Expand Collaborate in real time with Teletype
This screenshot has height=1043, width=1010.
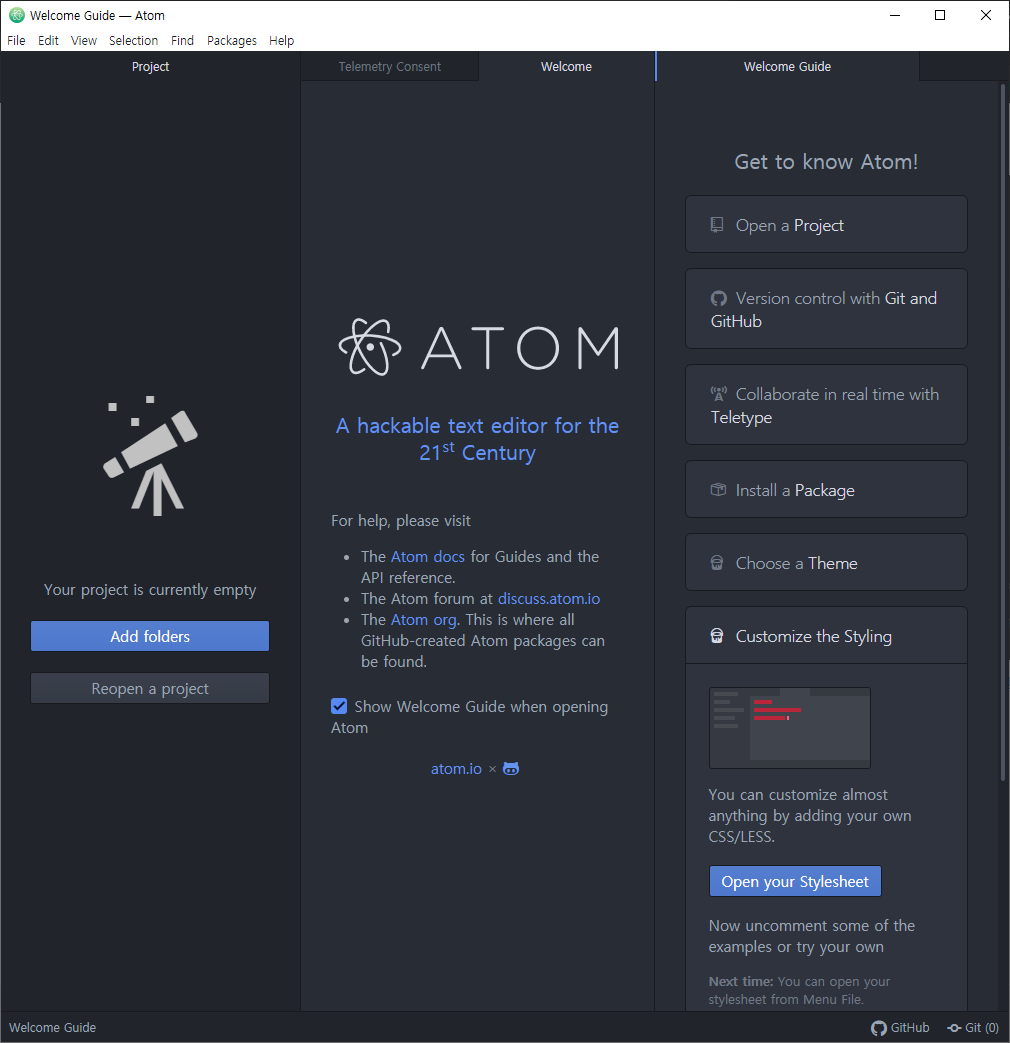coord(826,405)
